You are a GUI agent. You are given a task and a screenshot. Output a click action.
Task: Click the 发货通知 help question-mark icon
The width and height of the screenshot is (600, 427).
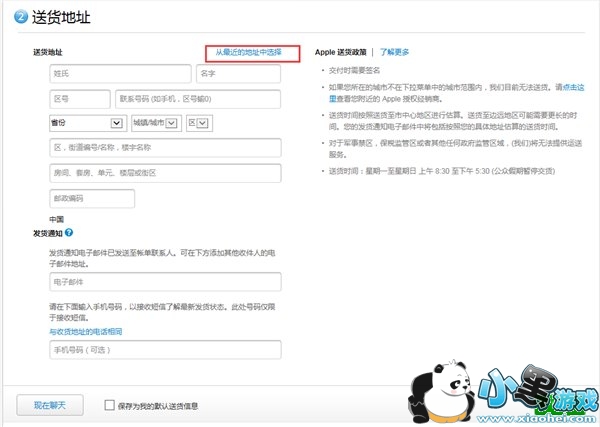point(69,232)
